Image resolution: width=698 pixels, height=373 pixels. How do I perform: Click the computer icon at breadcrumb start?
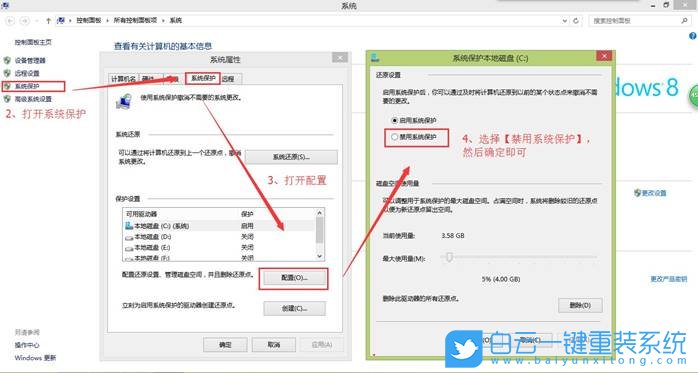[61, 20]
